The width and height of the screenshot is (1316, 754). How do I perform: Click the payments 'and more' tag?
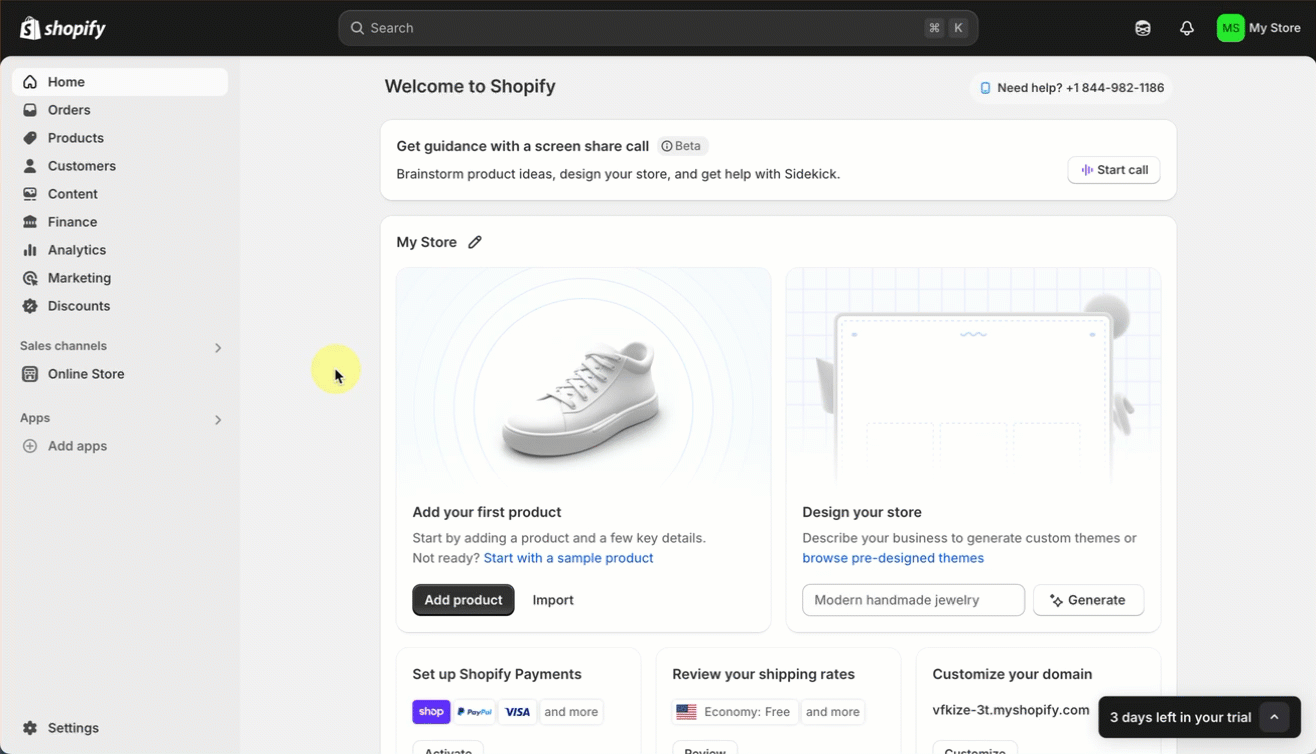tap(571, 712)
